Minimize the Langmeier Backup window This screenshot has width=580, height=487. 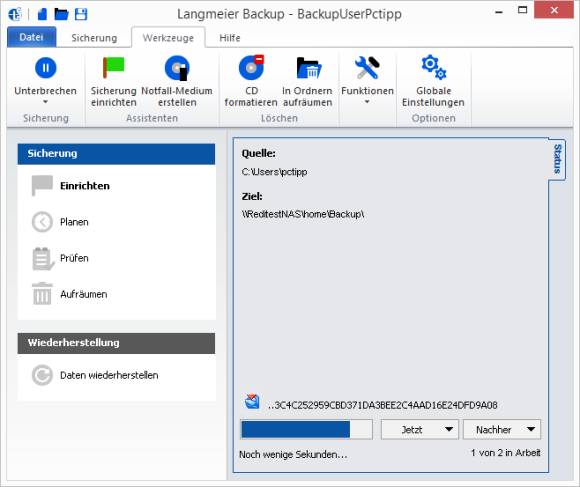click(499, 11)
